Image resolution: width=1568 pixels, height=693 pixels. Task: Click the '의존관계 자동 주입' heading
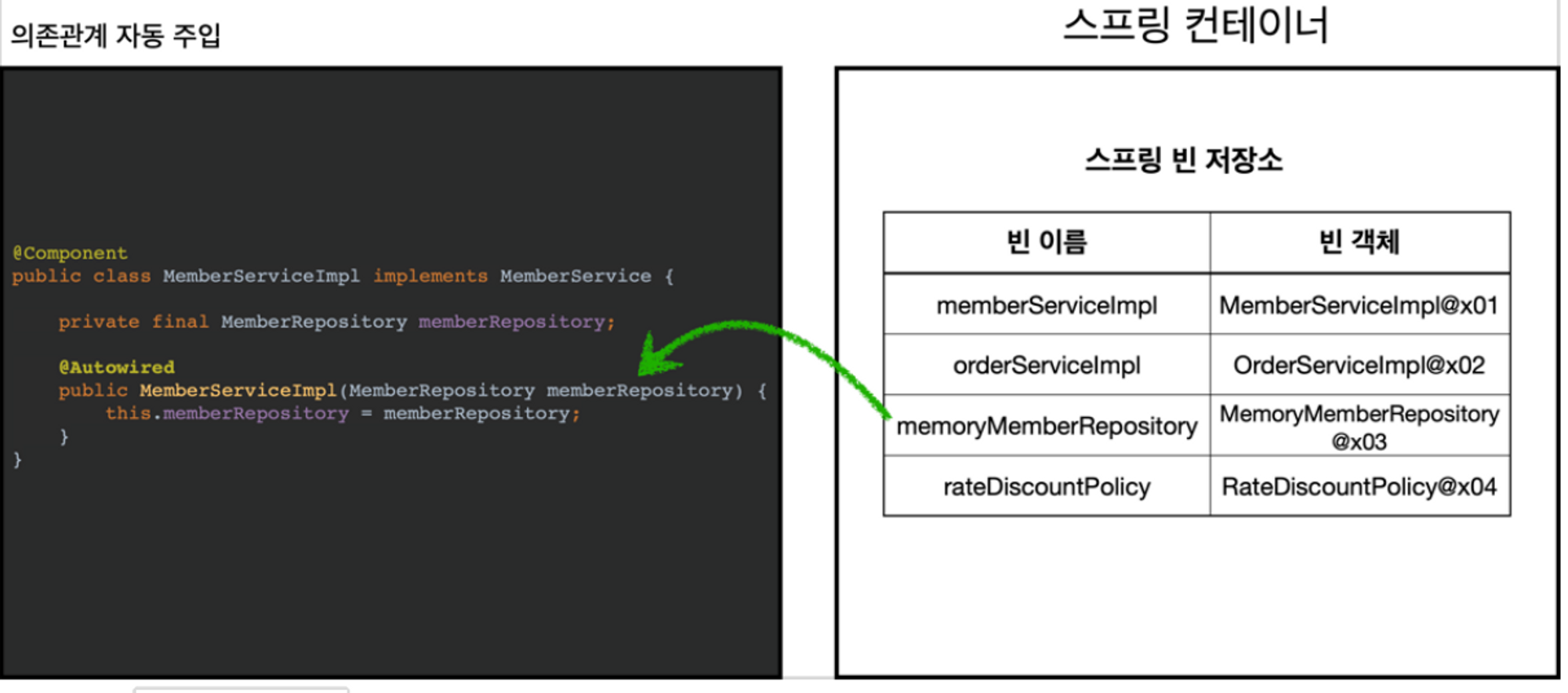point(116,35)
